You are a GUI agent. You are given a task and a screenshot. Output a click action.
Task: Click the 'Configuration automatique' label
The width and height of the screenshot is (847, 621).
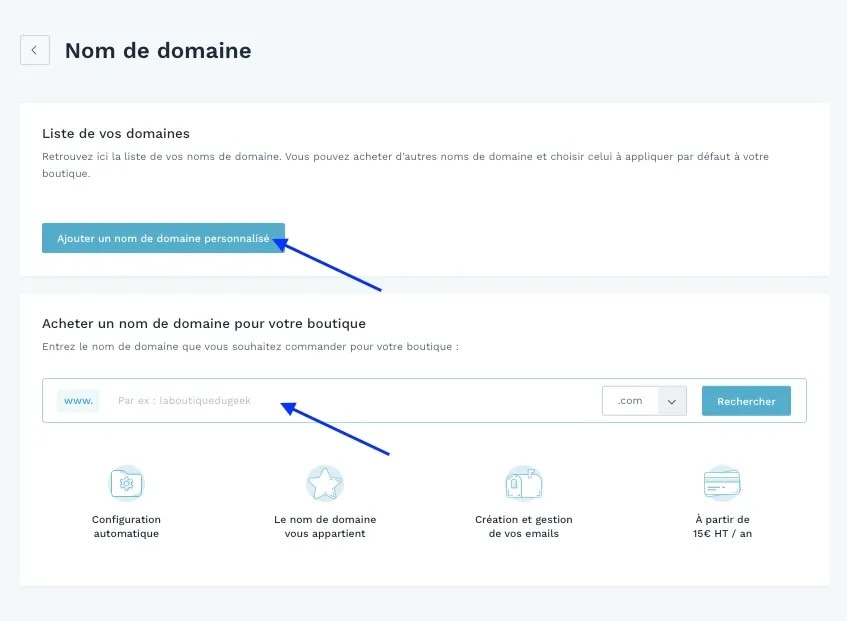(126, 526)
